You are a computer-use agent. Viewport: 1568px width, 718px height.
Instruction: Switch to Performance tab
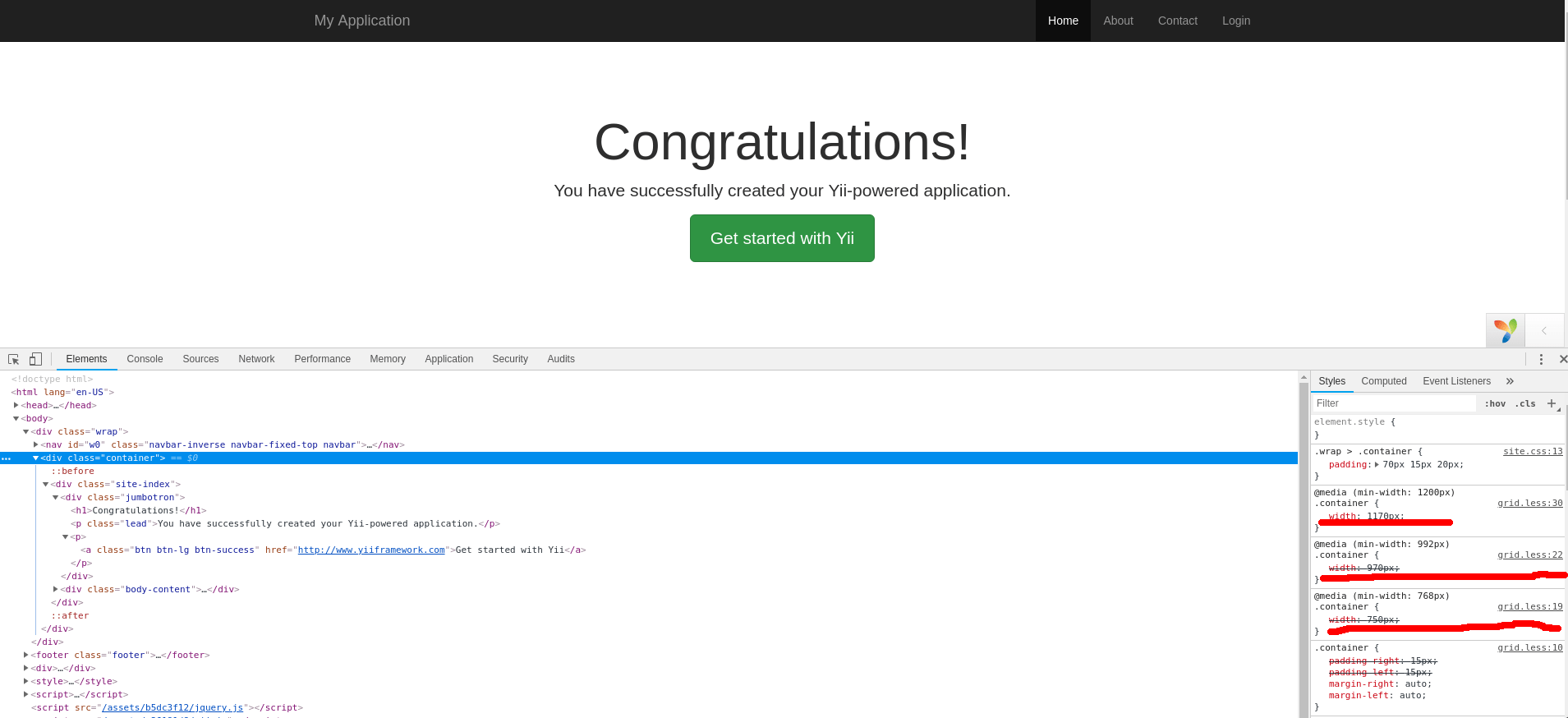coord(322,359)
